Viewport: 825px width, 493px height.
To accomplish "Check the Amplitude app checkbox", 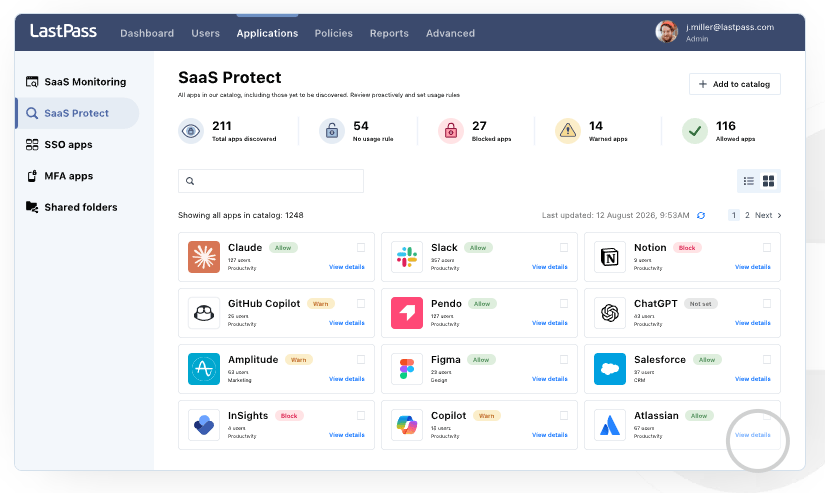I will (361, 359).
